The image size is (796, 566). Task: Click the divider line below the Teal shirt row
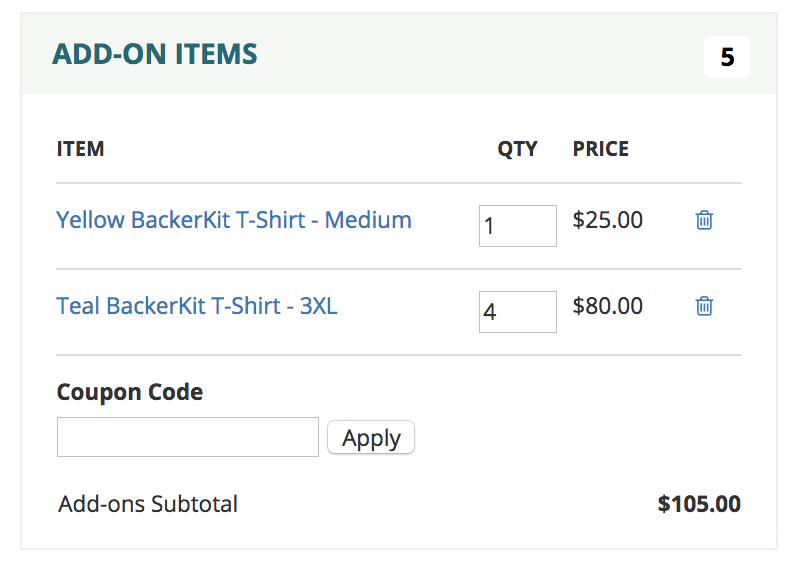pyautogui.click(x=399, y=355)
